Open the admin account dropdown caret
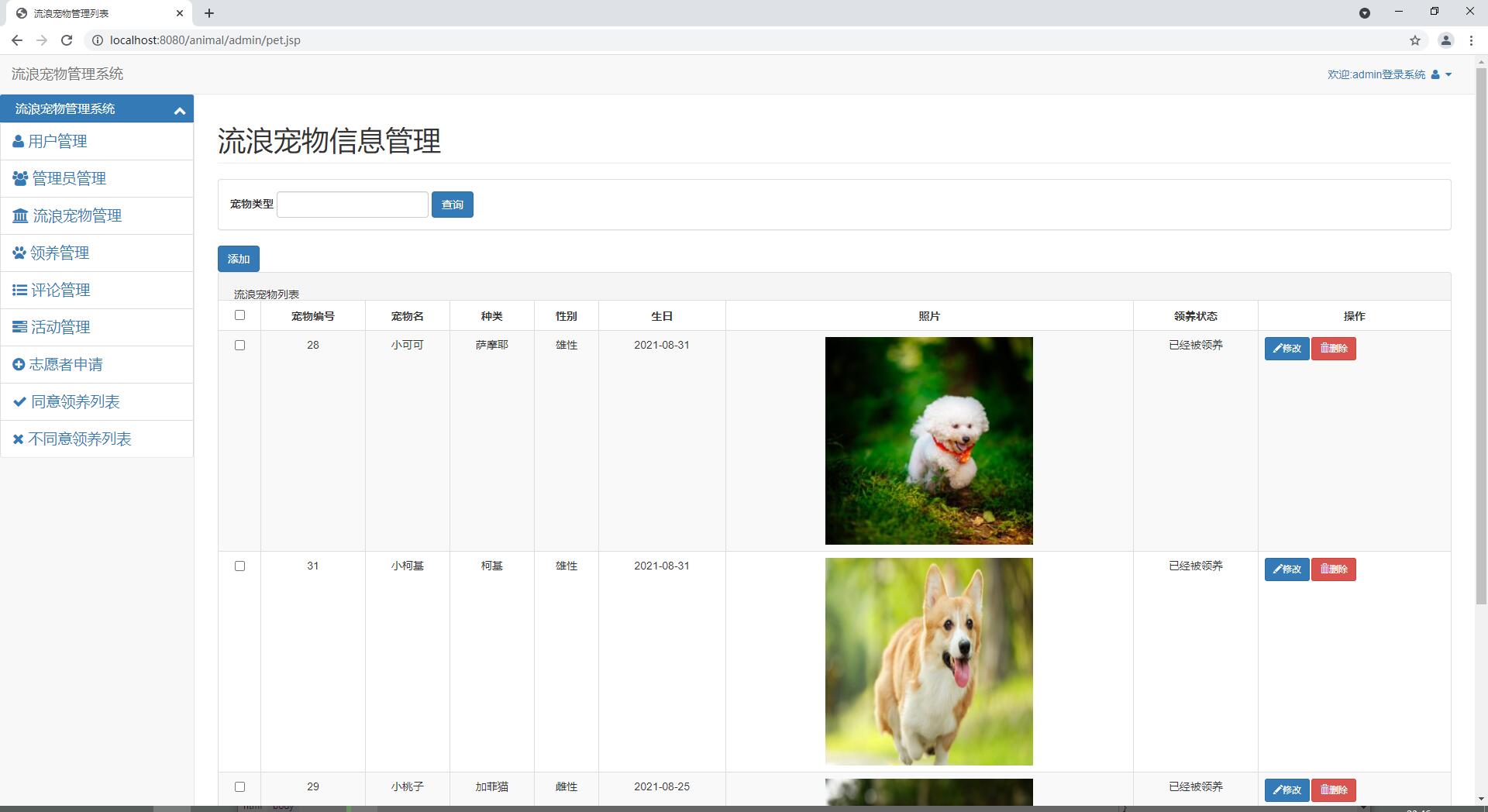 [x=1449, y=74]
